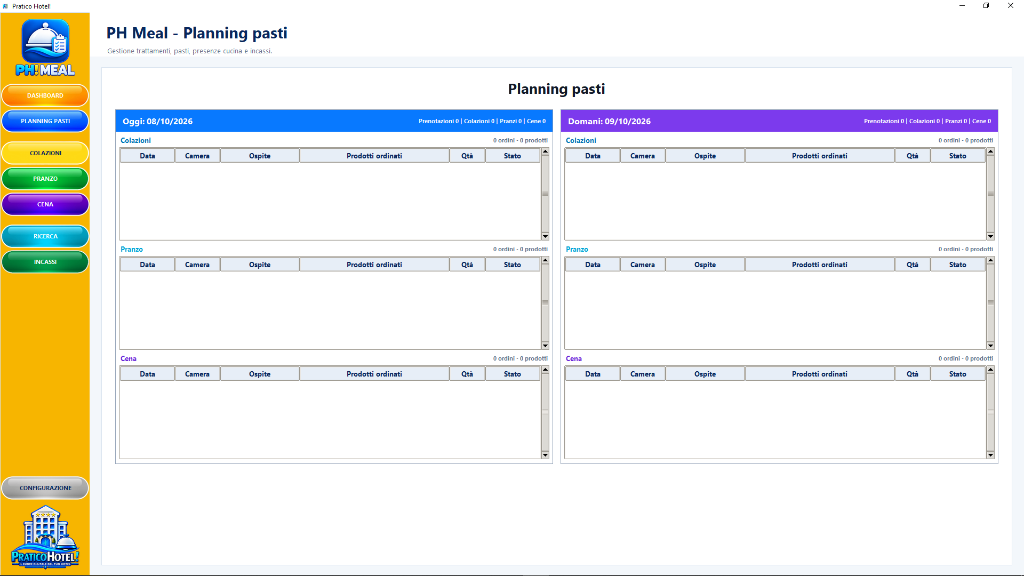1024x576 pixels.
Task: Click Ospite header in today's Colazioni table
Action: [260, 155]
